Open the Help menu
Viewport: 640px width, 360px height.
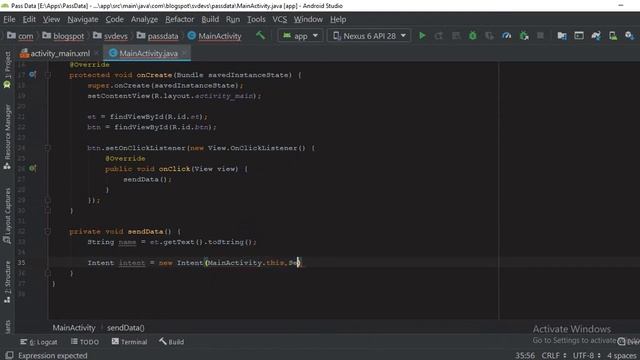(x=338, y=19)
